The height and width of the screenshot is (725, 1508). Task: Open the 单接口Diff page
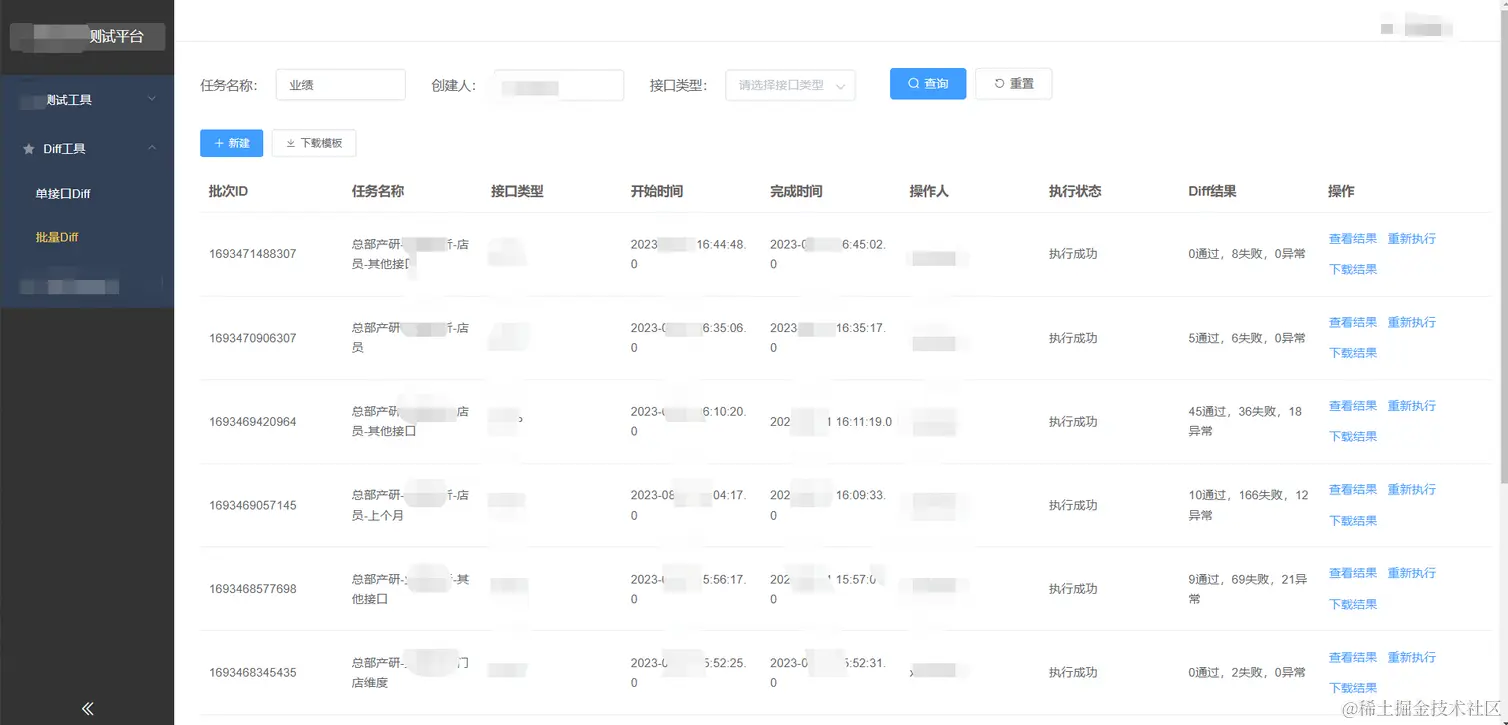click(63, 194)
